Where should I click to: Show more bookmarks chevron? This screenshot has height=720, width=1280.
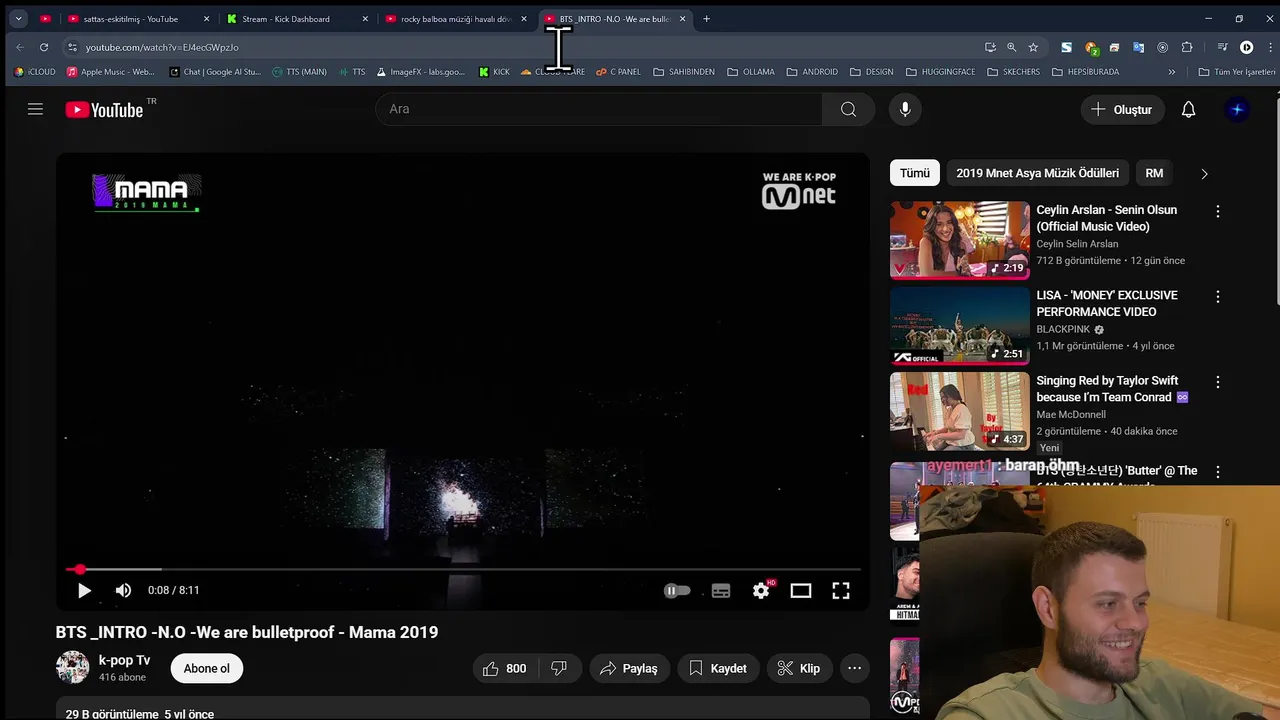[x=1172, y=72]
